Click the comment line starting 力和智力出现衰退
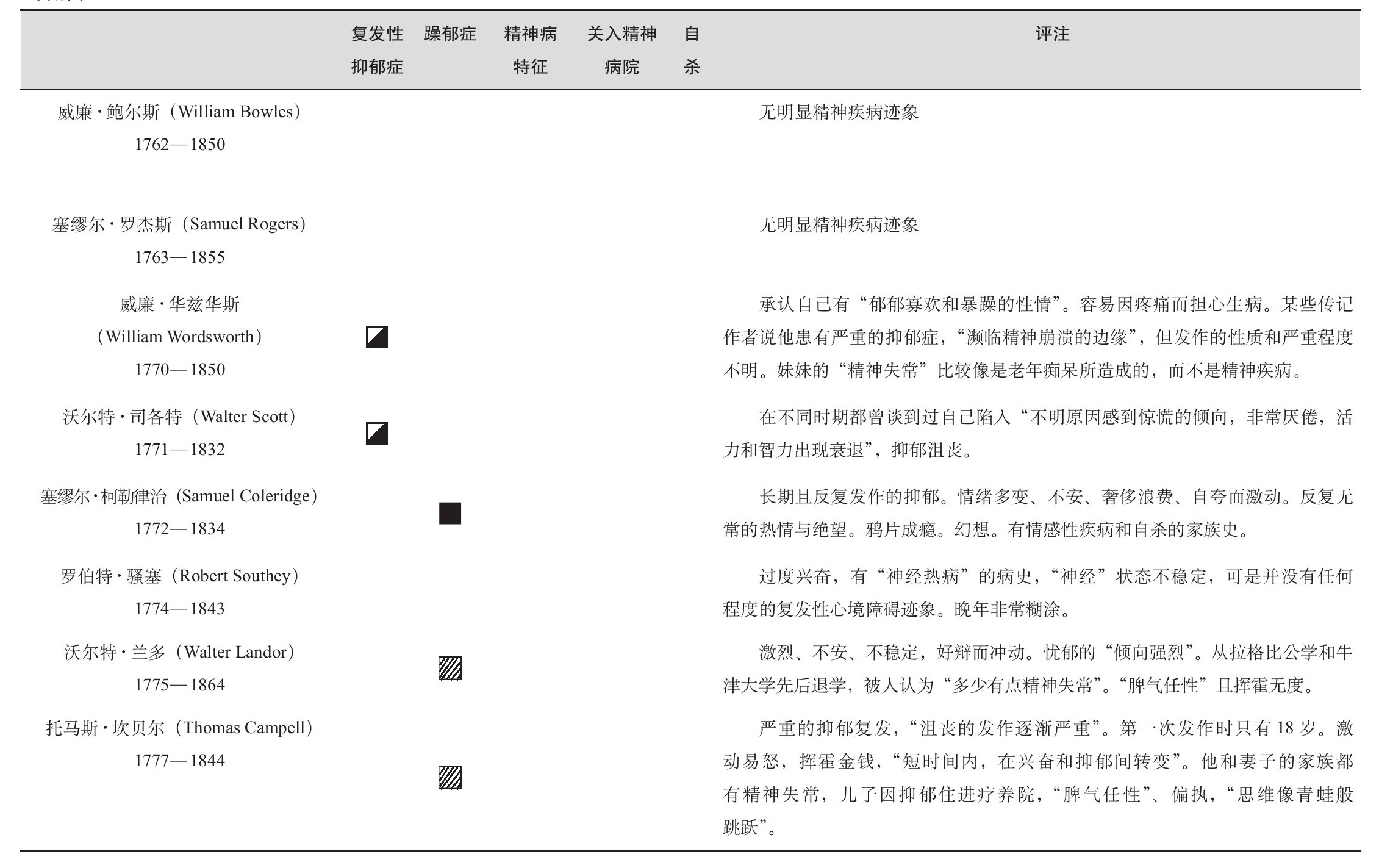Image resolution: width=1379 pixels, height=868 pixels. coord(847,450)
